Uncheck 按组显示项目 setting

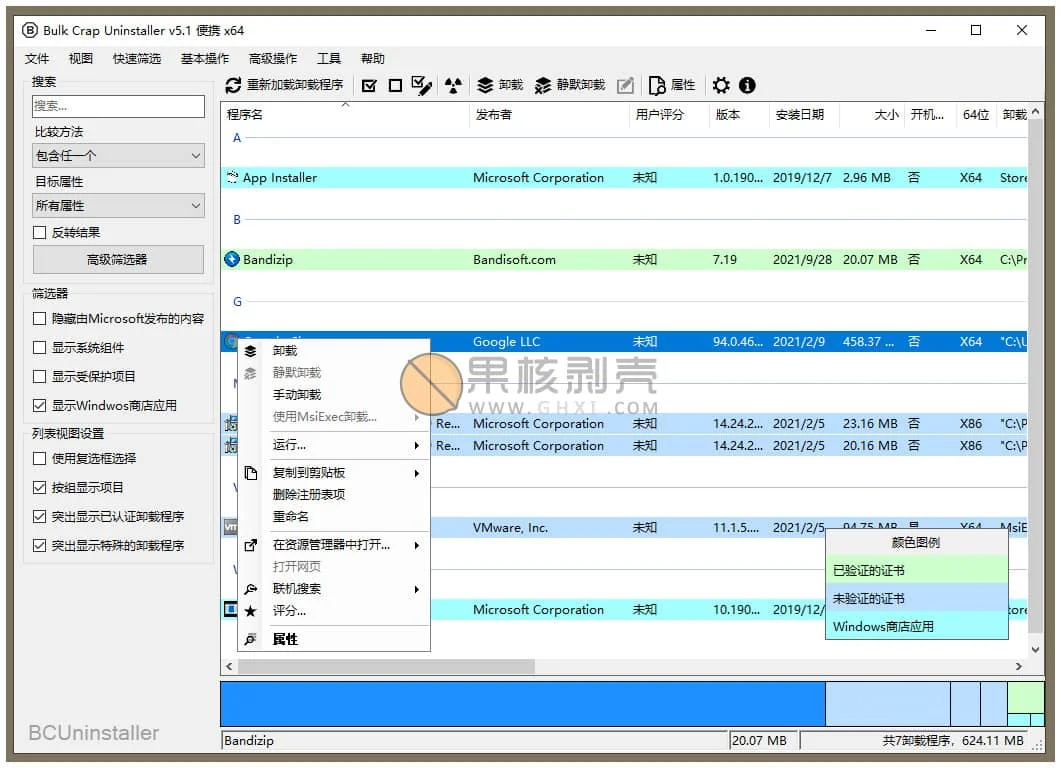coord(39,488)
